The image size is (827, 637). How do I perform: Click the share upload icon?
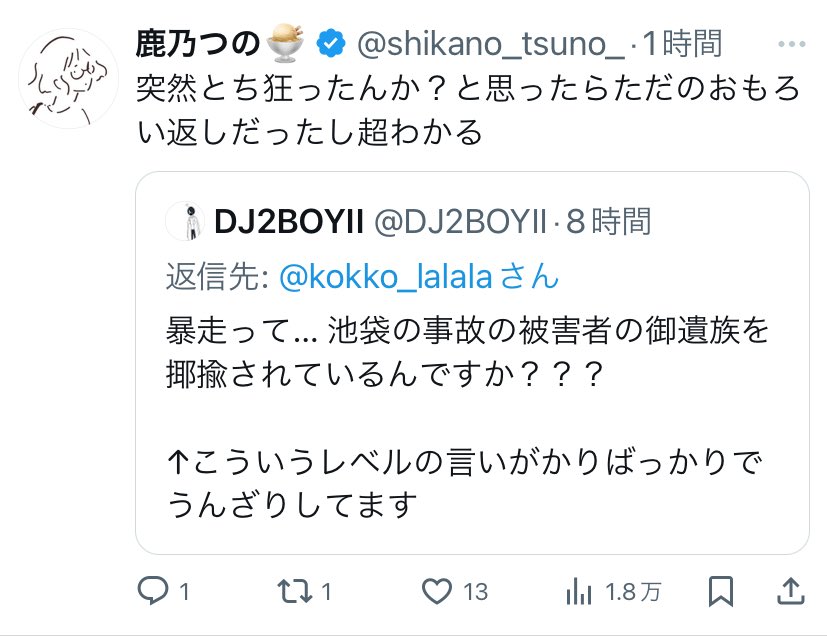pyautogui.click(x=789, y=592)
